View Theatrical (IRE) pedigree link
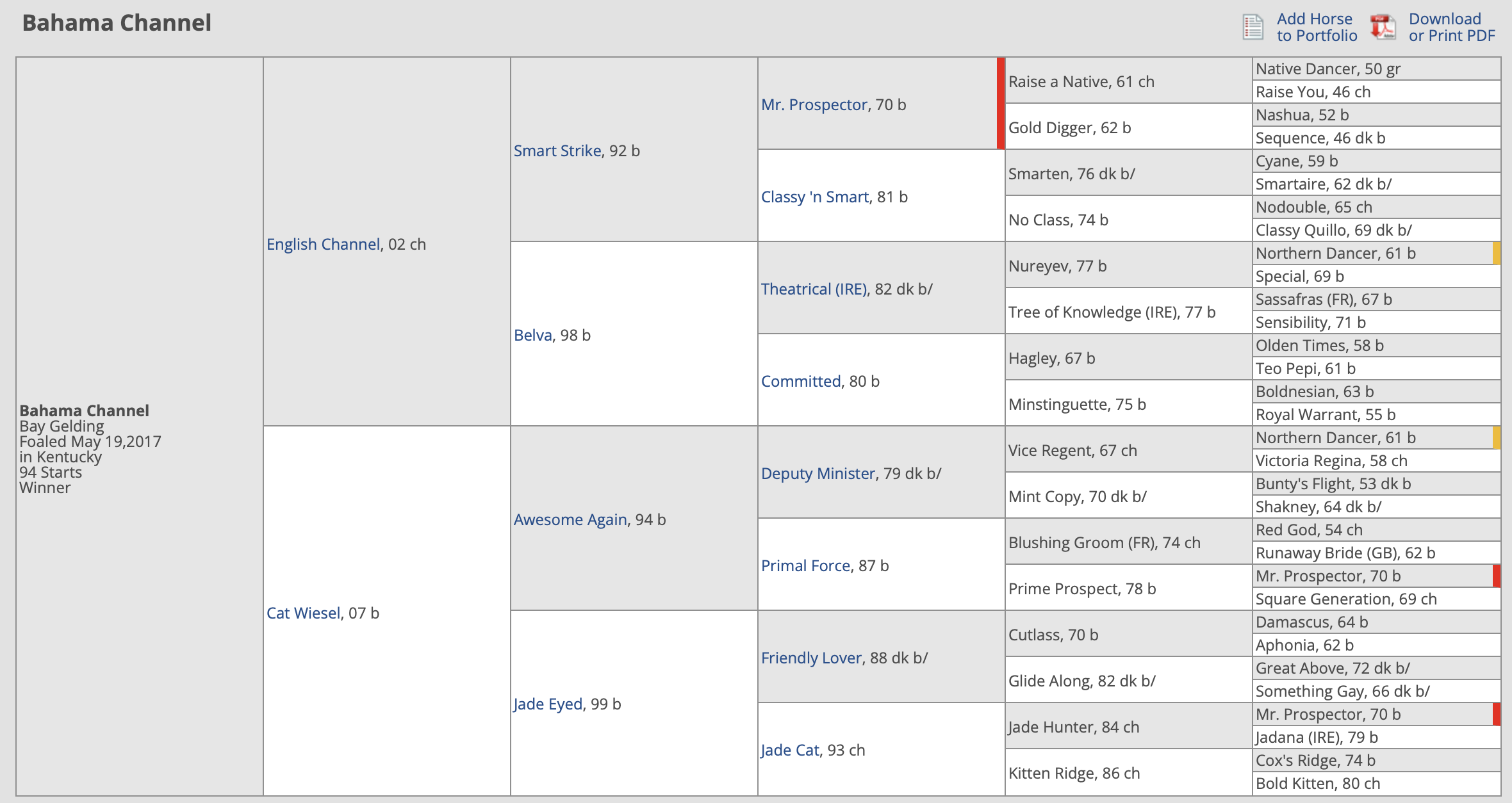Screen dimensions: 1512x803 pos(814,289)
